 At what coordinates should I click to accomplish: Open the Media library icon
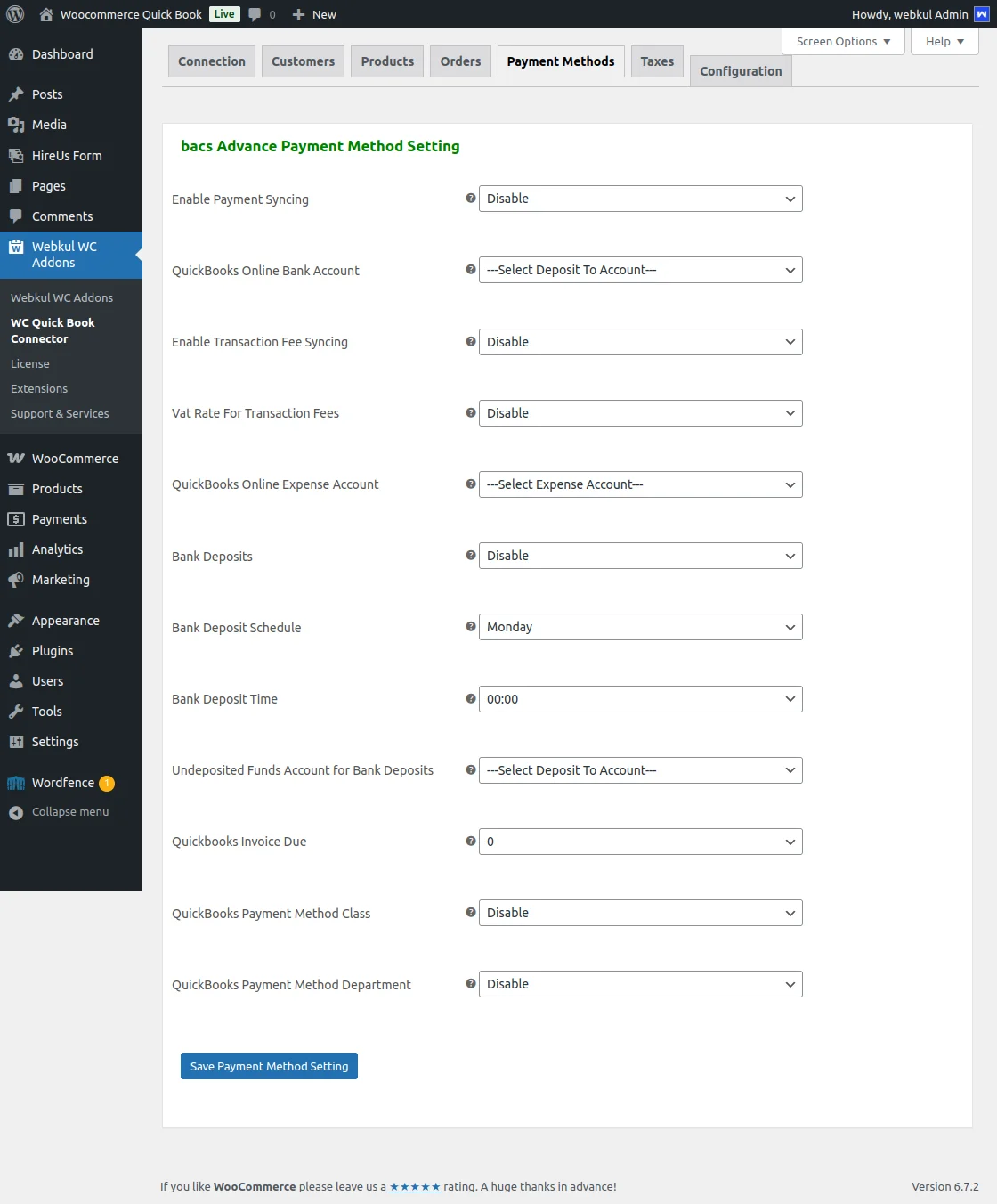pos(17,125)
